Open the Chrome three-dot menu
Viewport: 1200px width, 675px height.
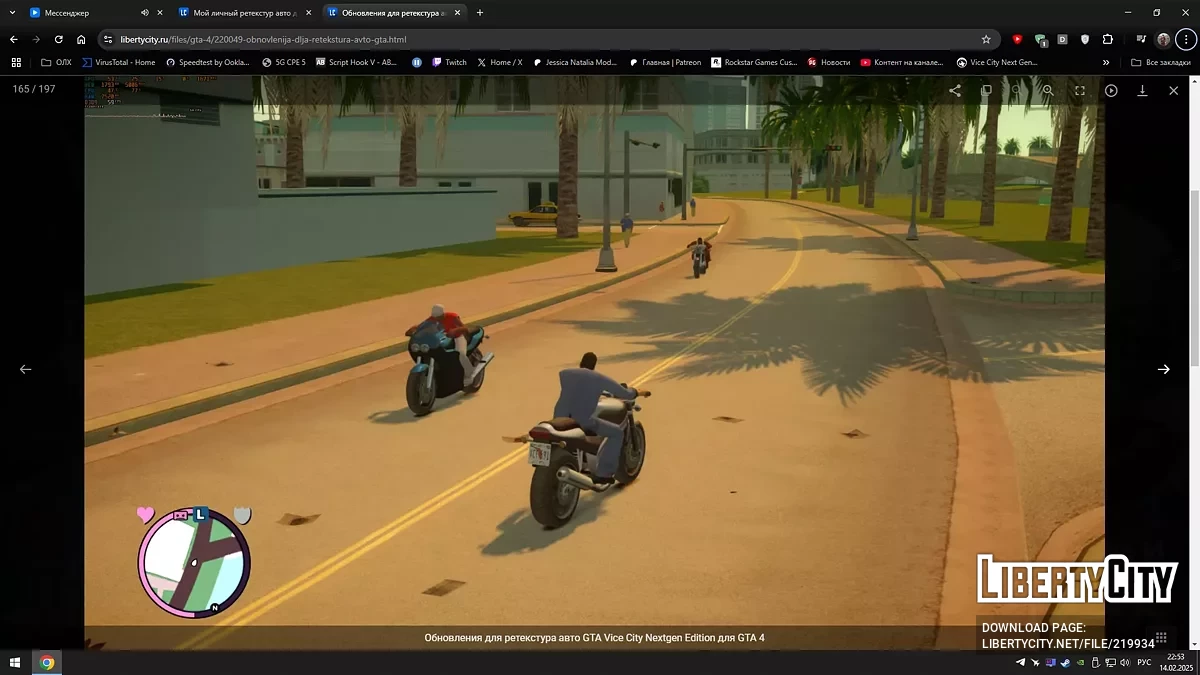point(1186,39)
